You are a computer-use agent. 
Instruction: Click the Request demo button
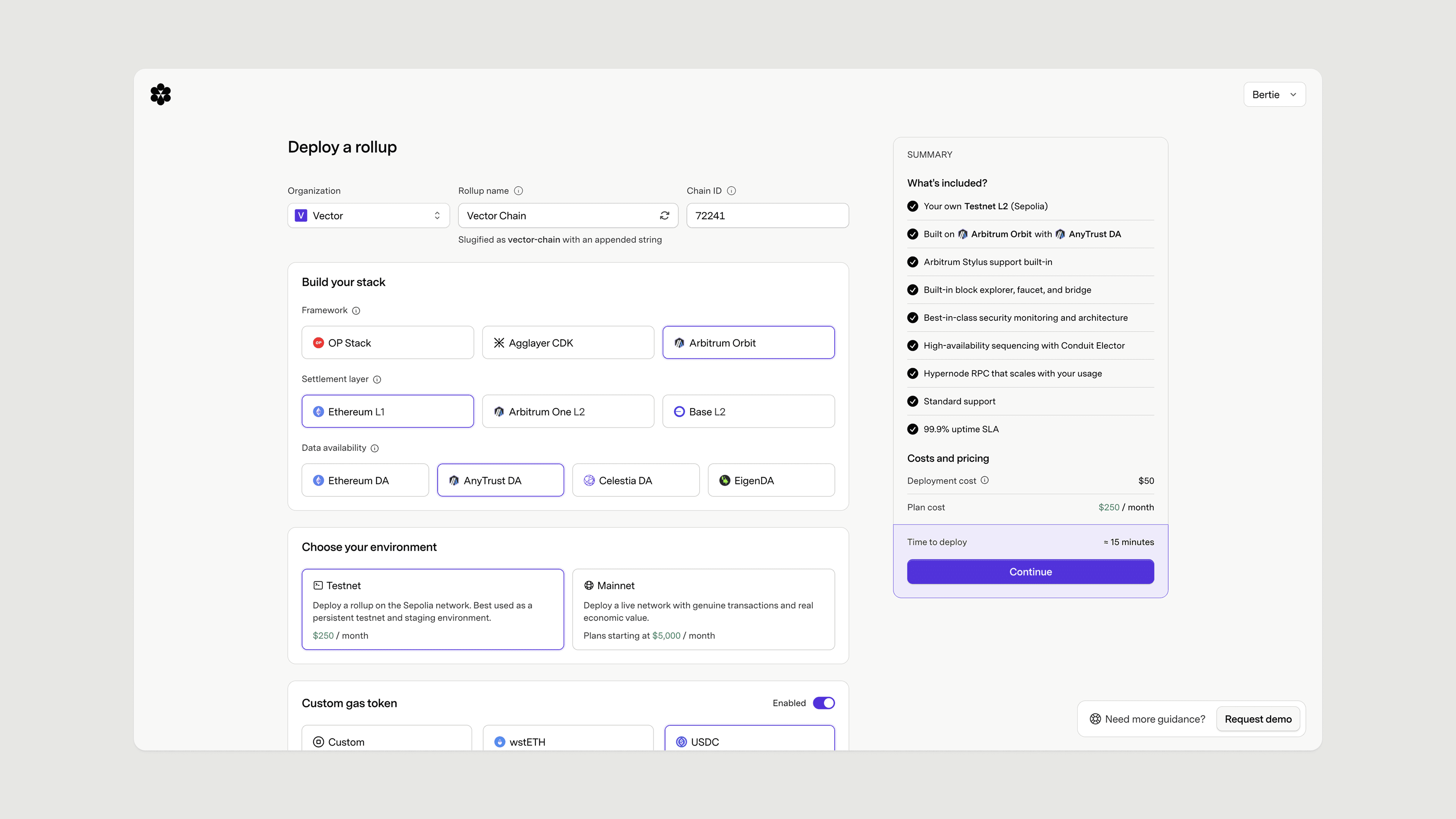pyautogui.click(x=1258, y=719)
